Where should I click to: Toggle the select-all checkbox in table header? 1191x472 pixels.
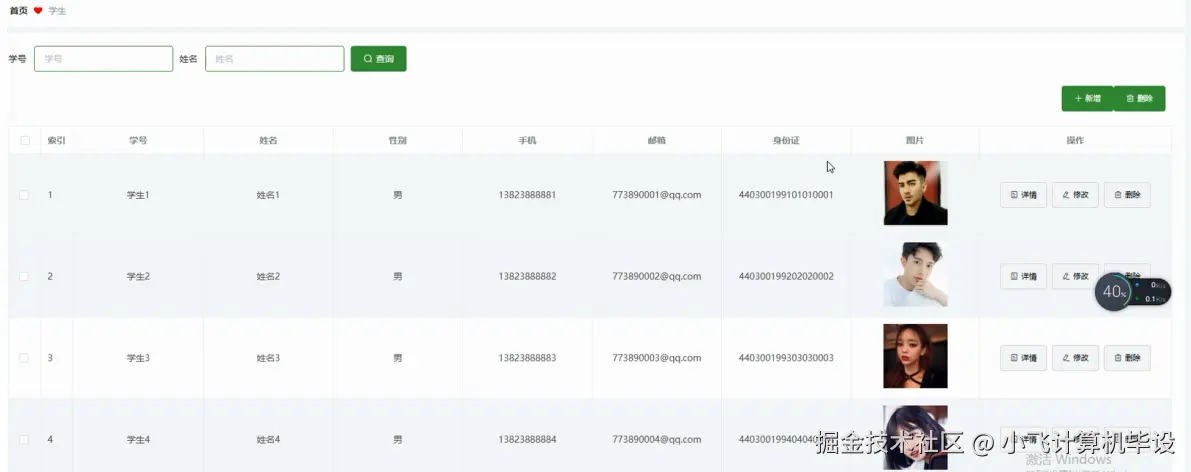pyautogui.click(x=25, y=141)
